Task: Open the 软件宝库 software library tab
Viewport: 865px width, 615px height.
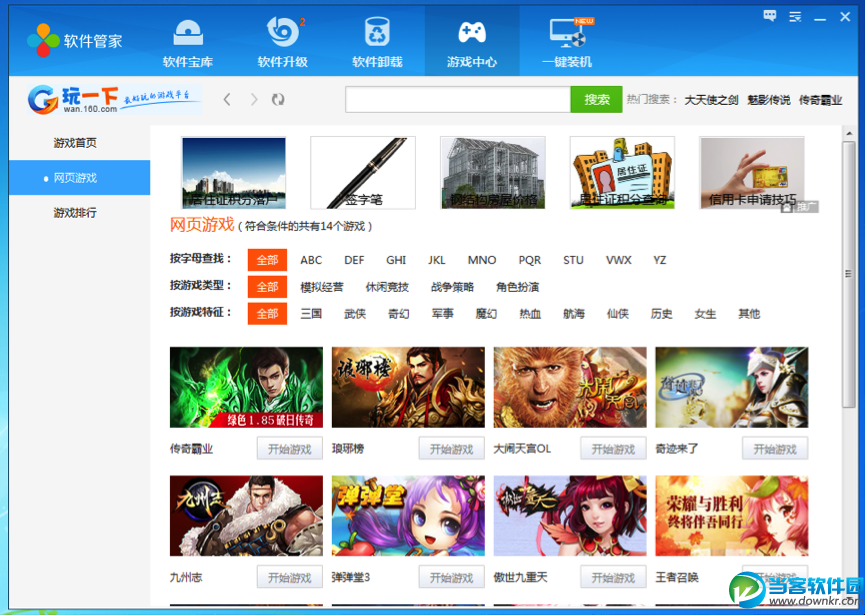Action: tap(188, 42)
